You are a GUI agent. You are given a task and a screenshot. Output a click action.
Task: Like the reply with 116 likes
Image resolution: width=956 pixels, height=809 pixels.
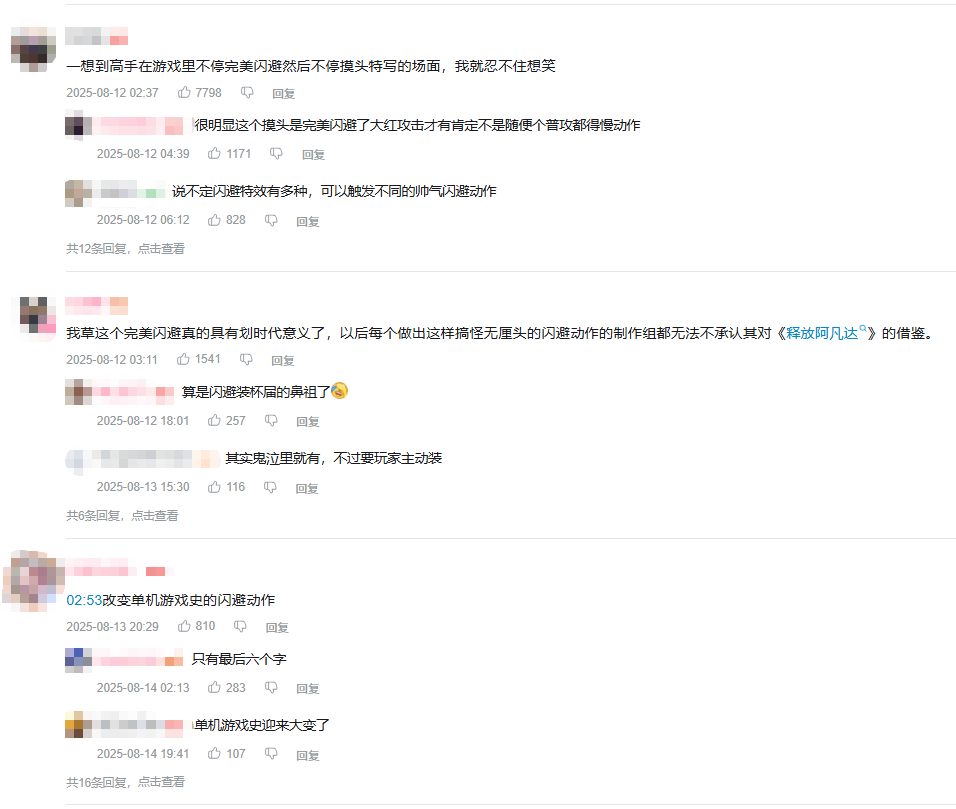[x=214, y=487]
